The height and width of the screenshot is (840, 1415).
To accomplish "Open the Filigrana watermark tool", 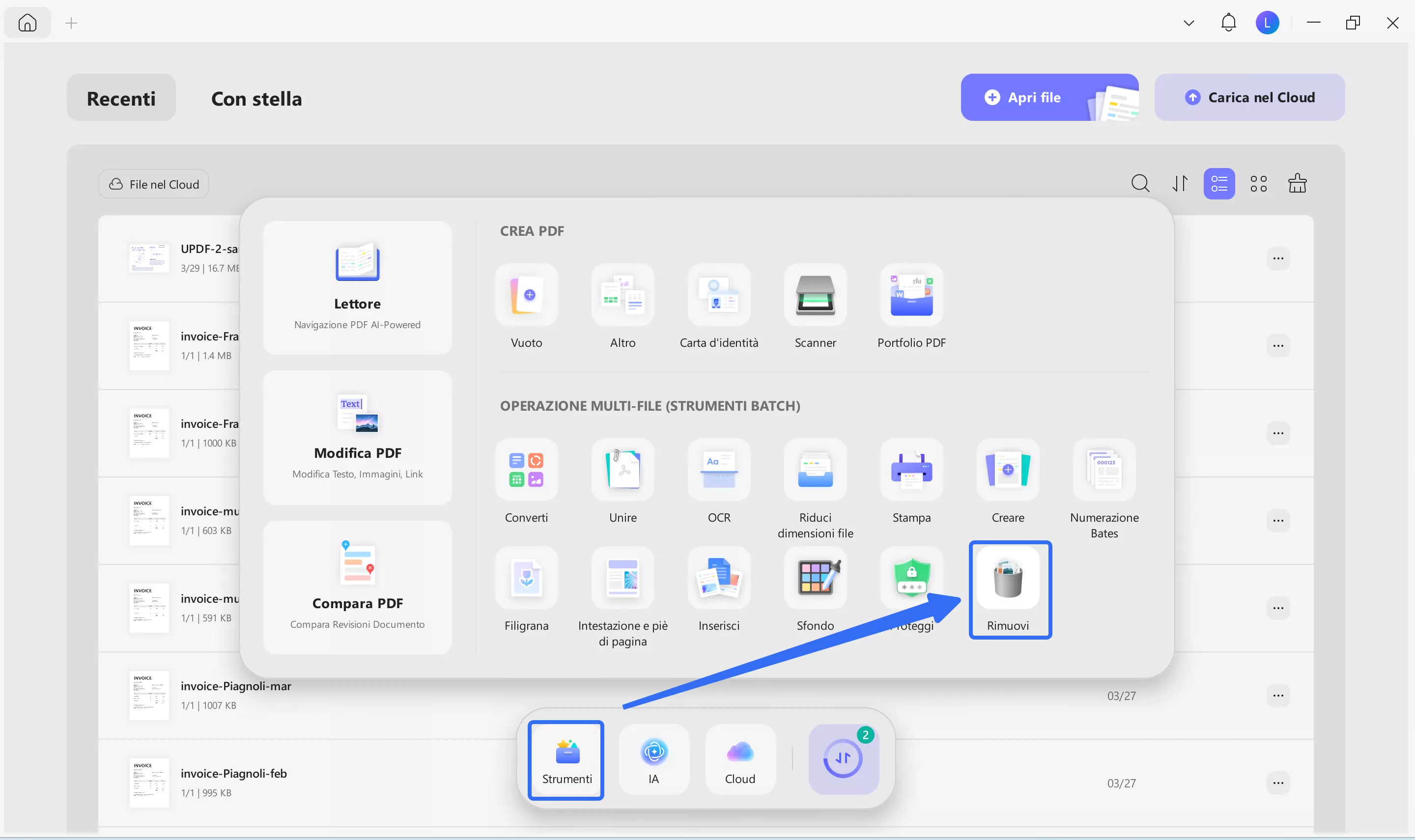I will tap(526, 579).
